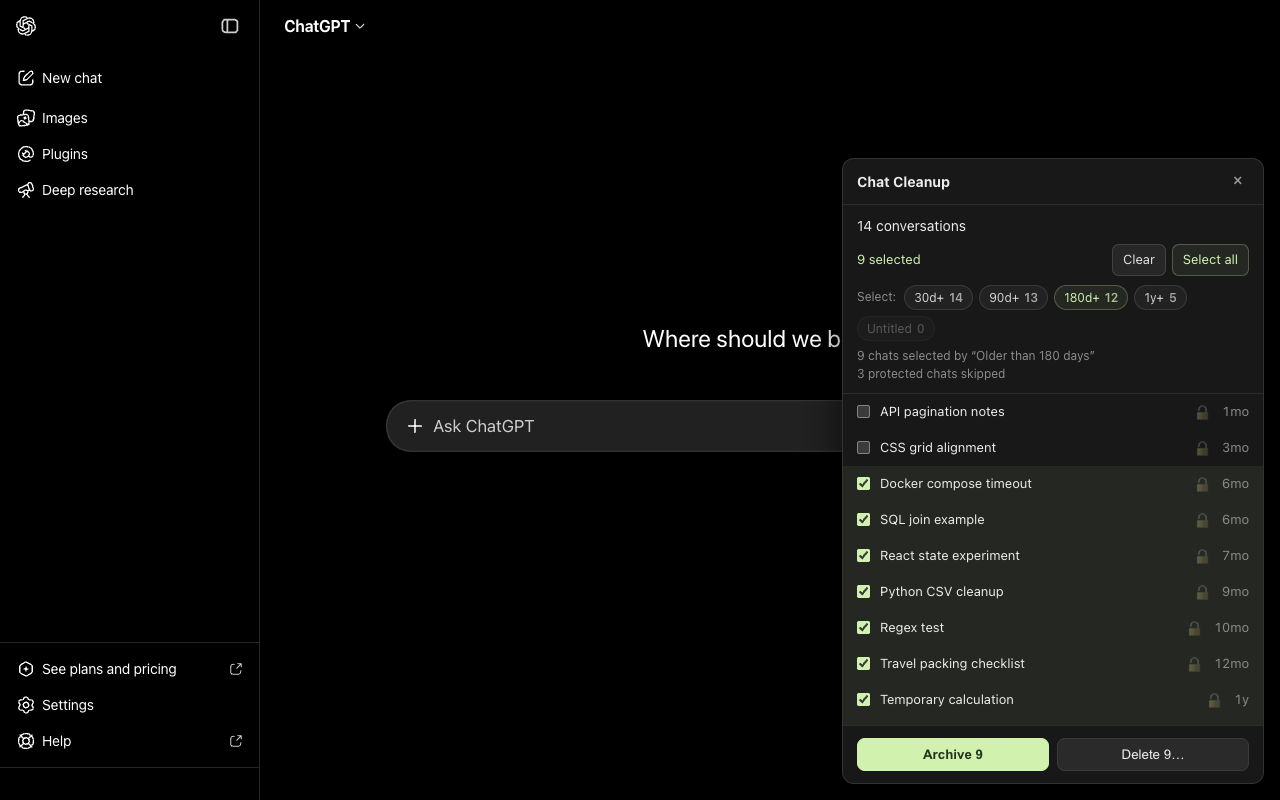Click the lock icon on CSS grid alignment
The image size is (1280, 800).
point(1202,448)
